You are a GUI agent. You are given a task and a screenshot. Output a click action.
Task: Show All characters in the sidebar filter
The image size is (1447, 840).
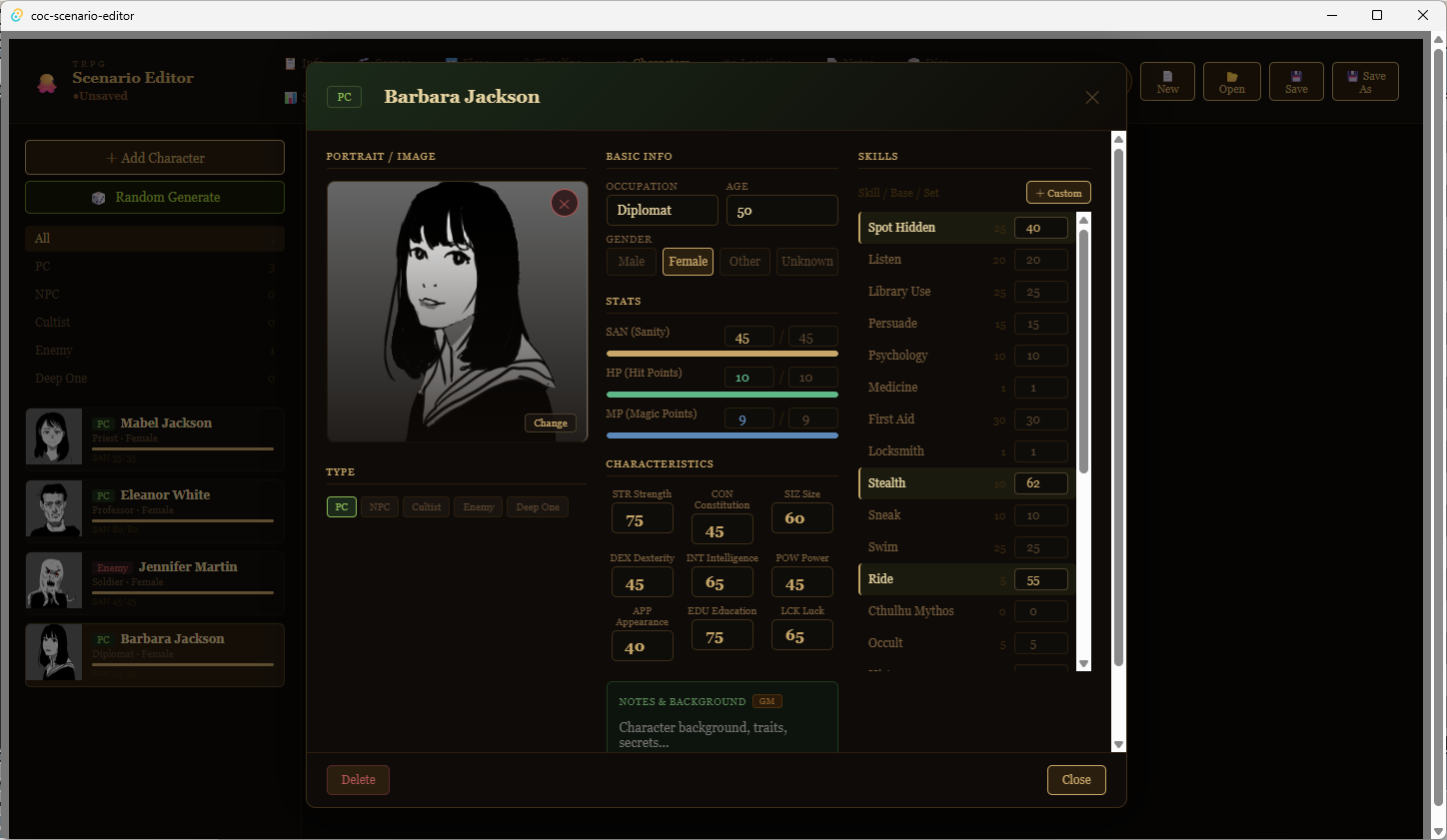click(155, 239)
